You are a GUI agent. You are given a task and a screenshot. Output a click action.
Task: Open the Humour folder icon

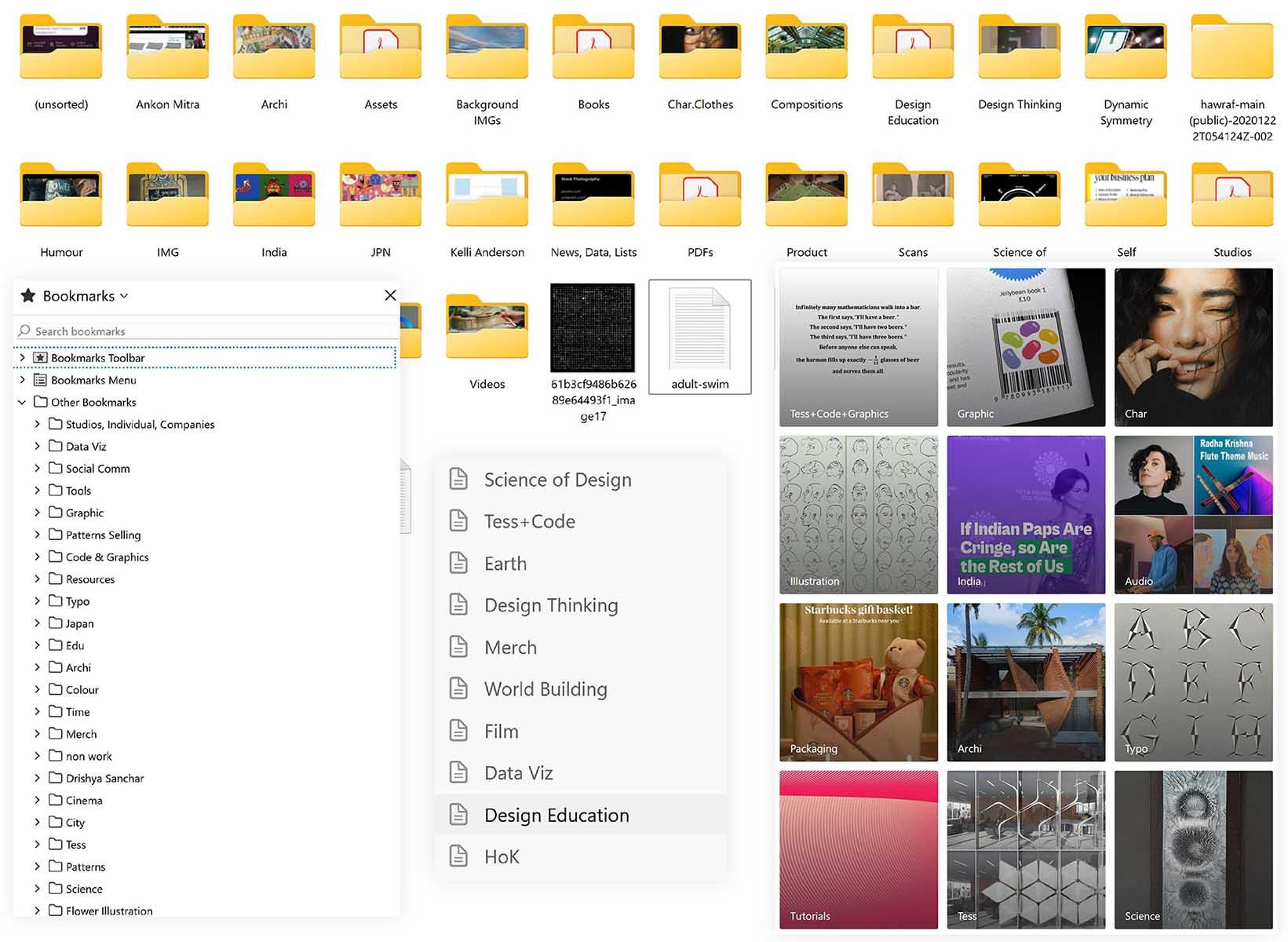pyautogui.click(x=61, y=196)
